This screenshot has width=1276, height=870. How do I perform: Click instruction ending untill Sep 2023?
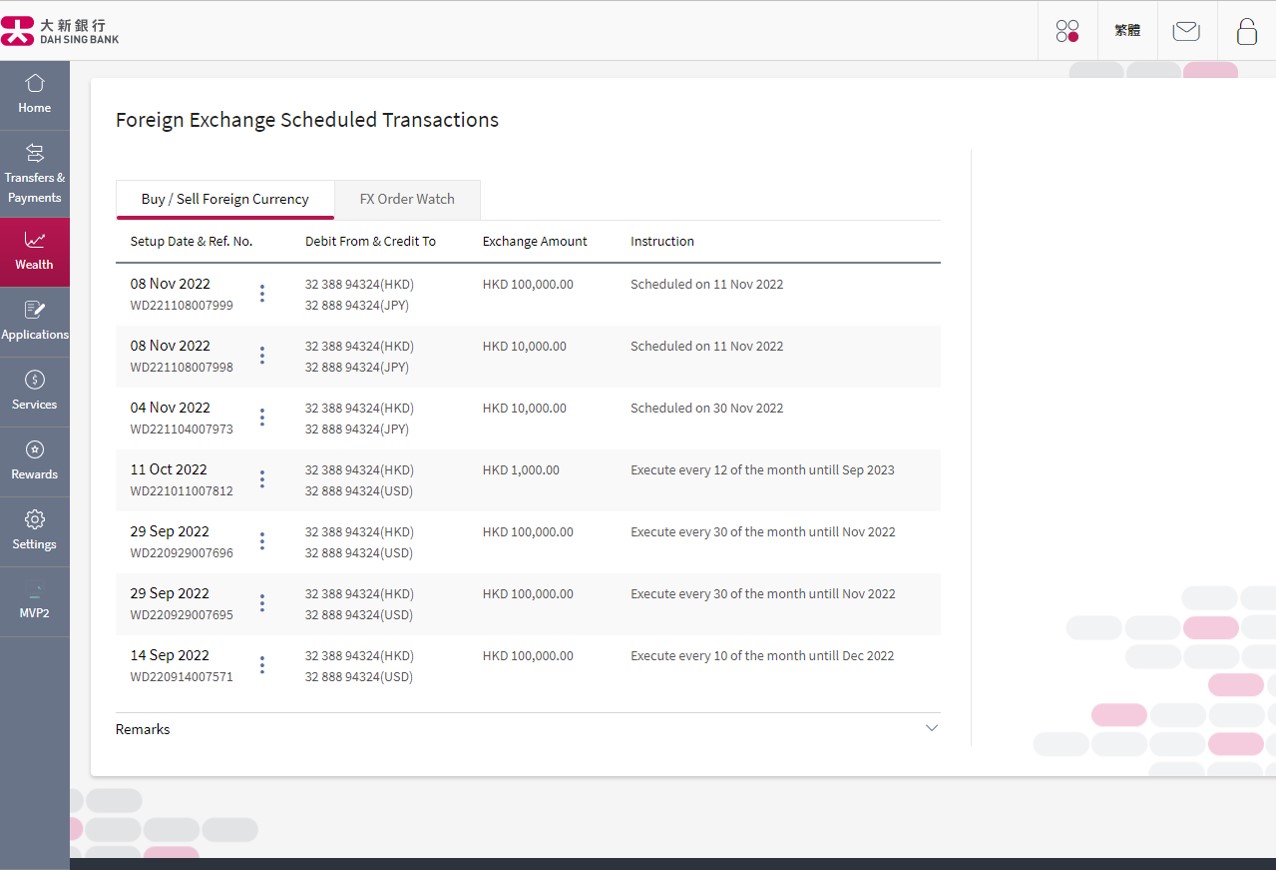[763, 470]
